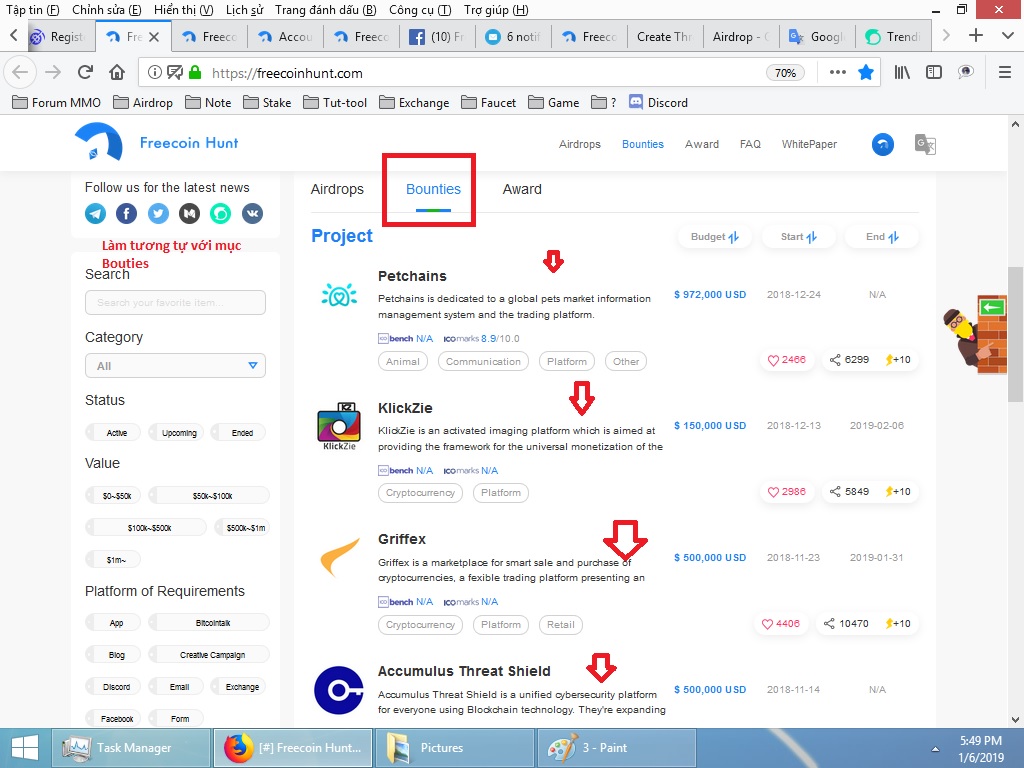Open the FAQ navigation link
Screen dimensions: 1024x768
click(750, 144)
